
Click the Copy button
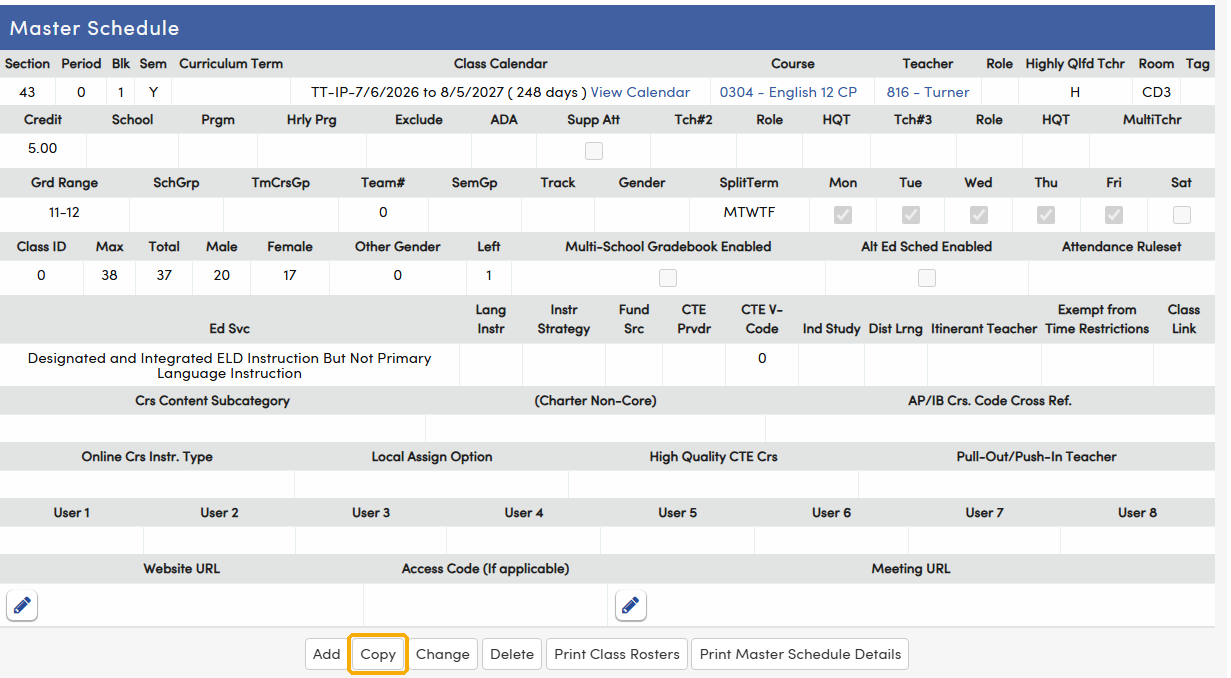[x=378, y=654]
